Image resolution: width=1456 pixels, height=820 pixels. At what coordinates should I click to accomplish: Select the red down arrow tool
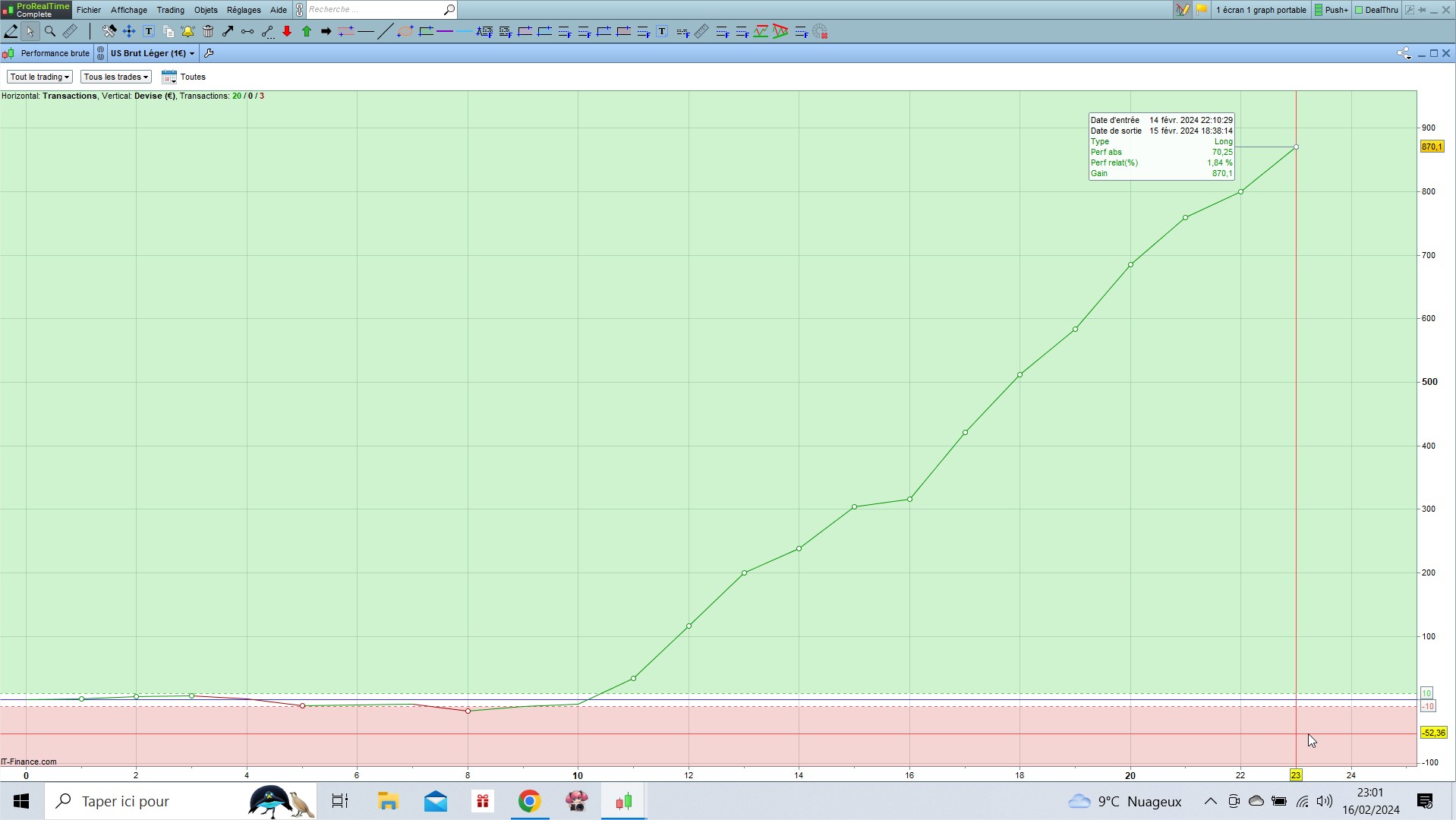[x=287, y=31]
